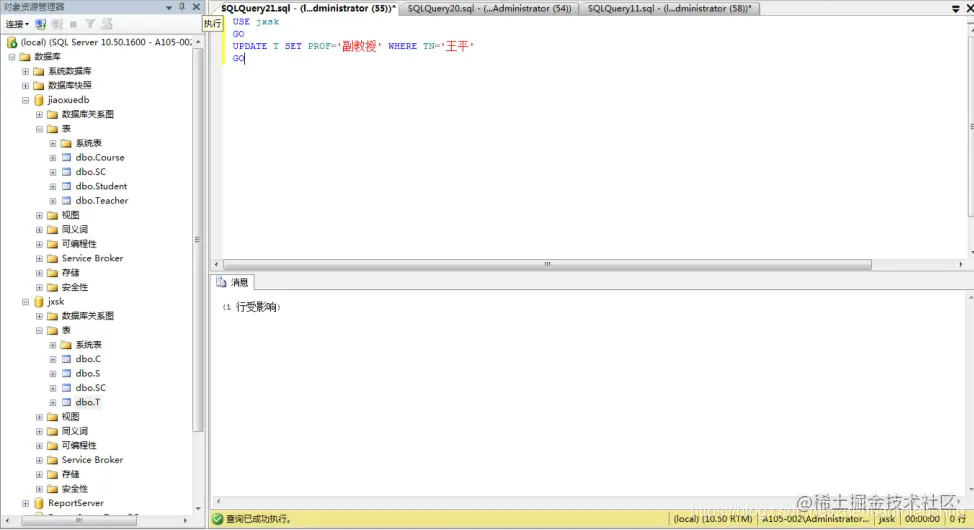Select 可编程性 under jiaoxuedb

pyautogui.click(x=79, y=244)
